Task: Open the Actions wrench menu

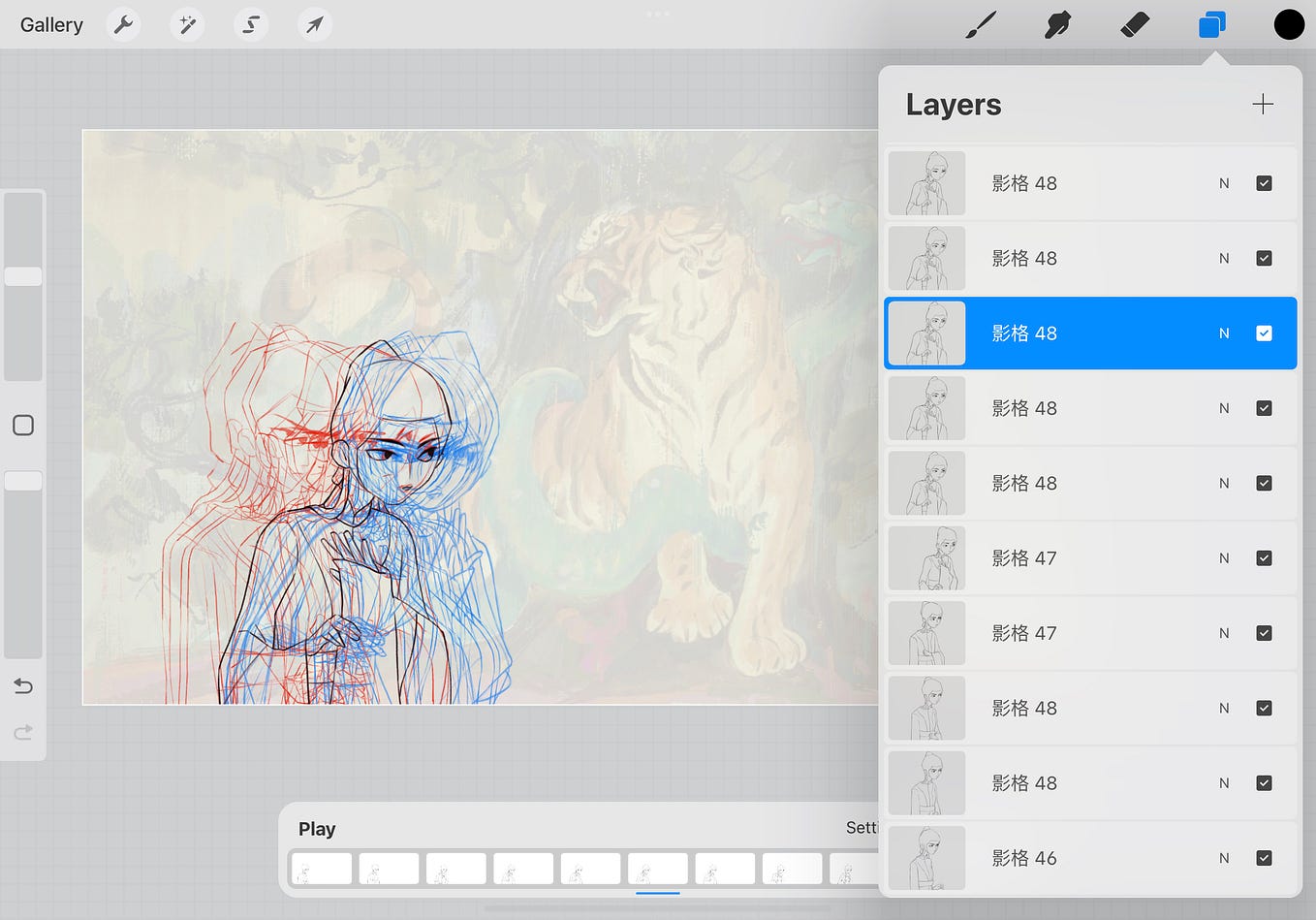Action: 123,24
